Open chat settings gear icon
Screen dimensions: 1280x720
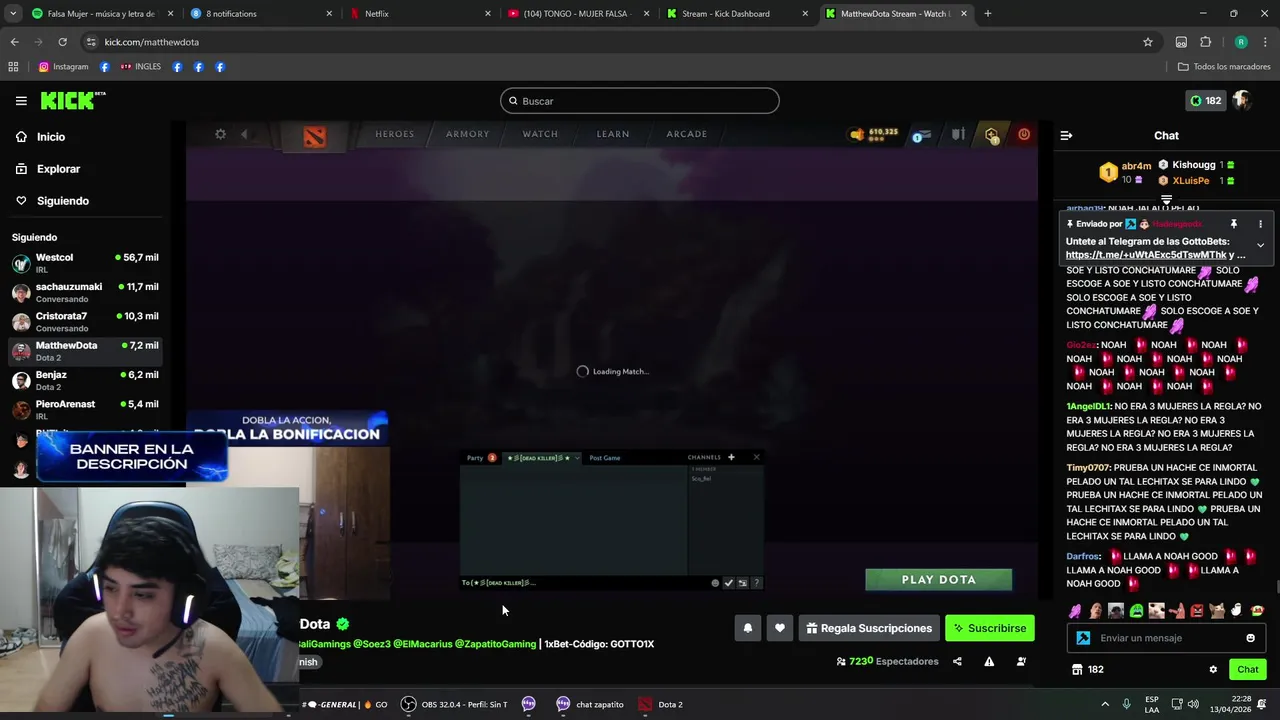pos(1213,669)
